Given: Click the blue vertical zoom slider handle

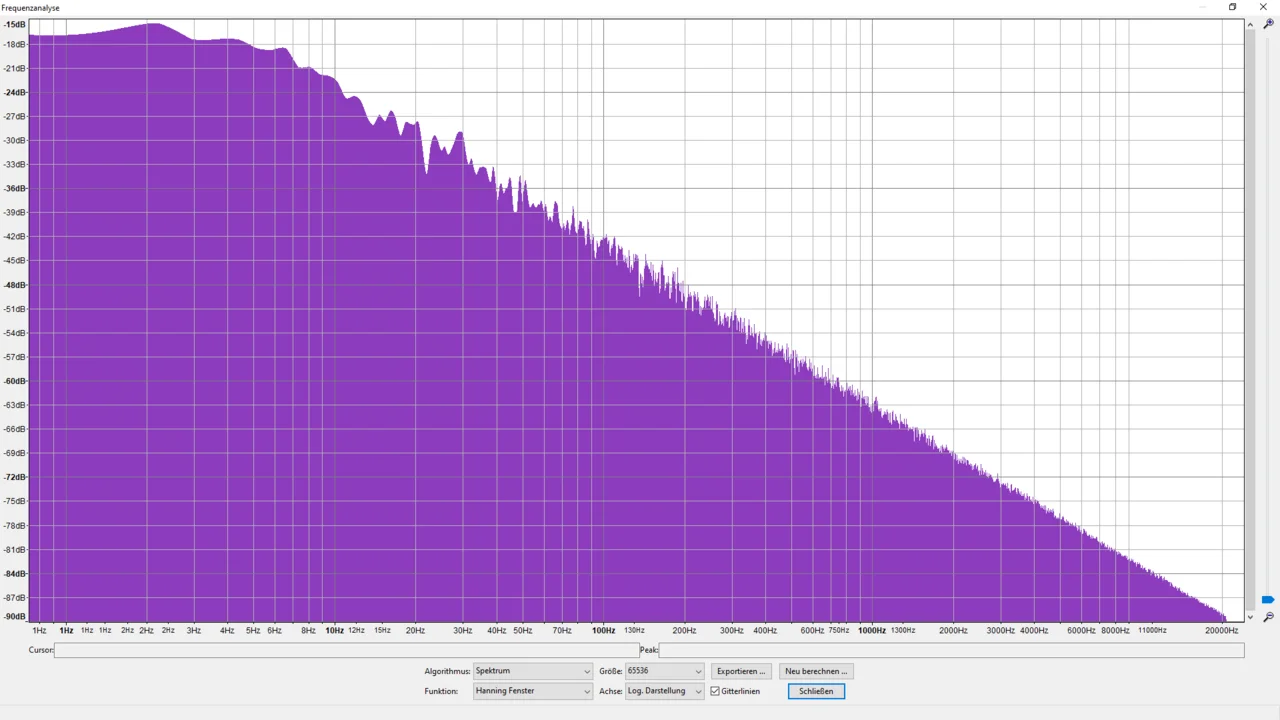Looking at the screenshot, I should (x=1268, y=600).
